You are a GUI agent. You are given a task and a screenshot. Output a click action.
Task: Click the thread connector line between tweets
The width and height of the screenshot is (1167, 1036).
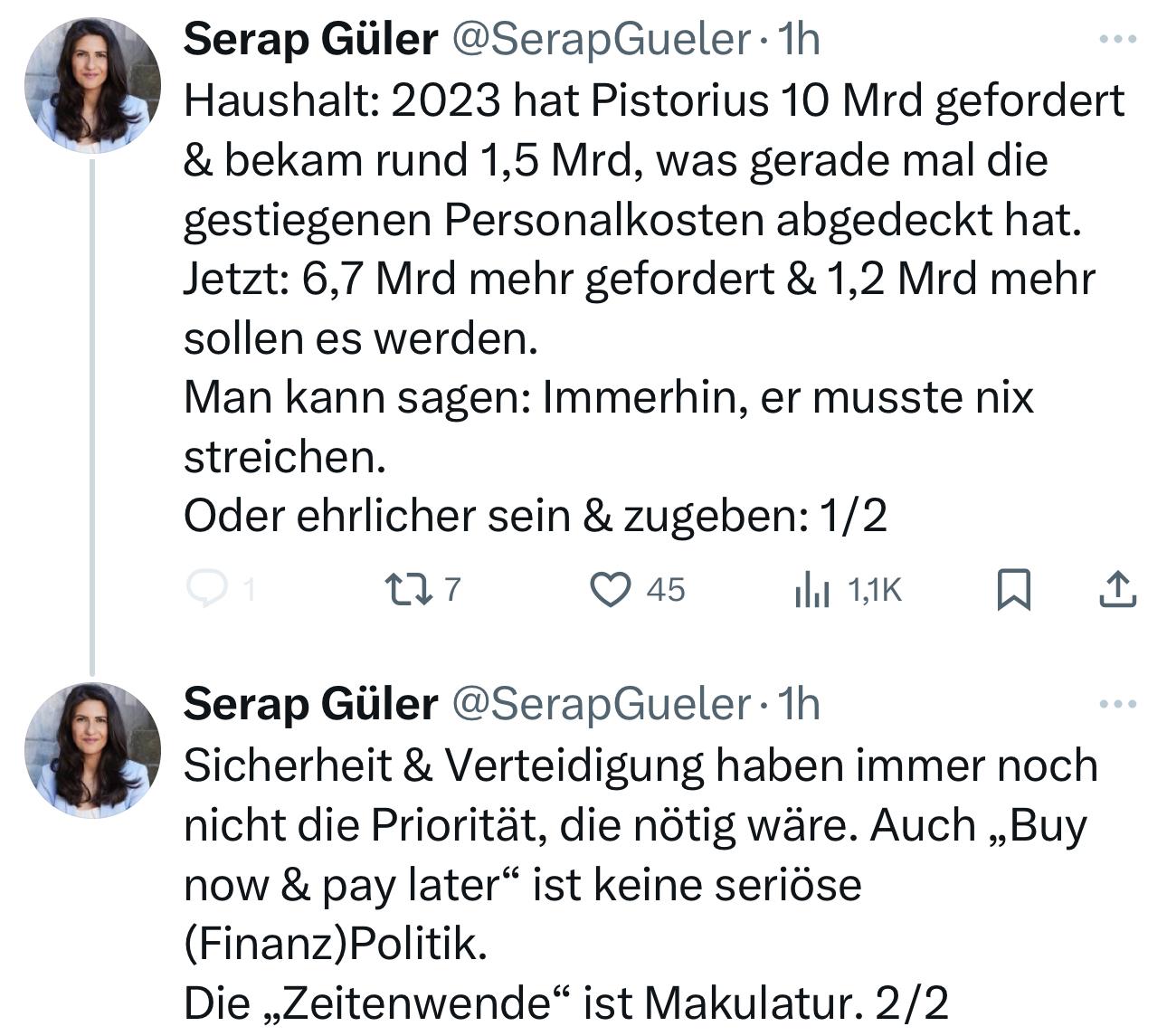(92, 417)
